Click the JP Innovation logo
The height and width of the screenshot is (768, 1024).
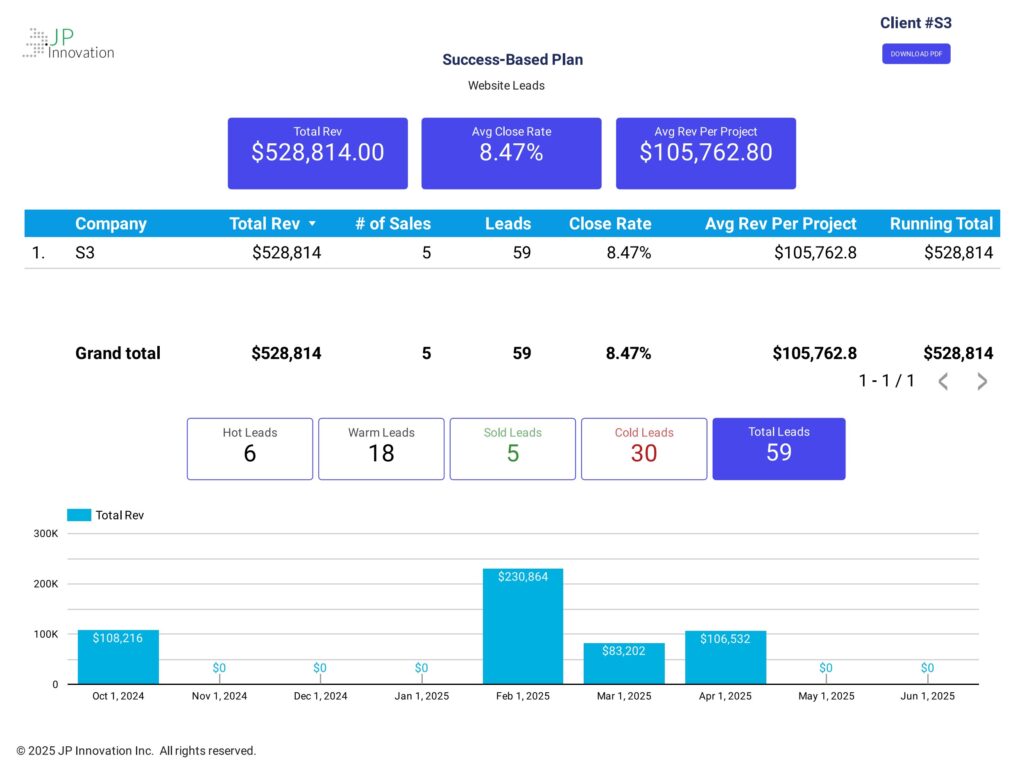[x=69, y=43]
